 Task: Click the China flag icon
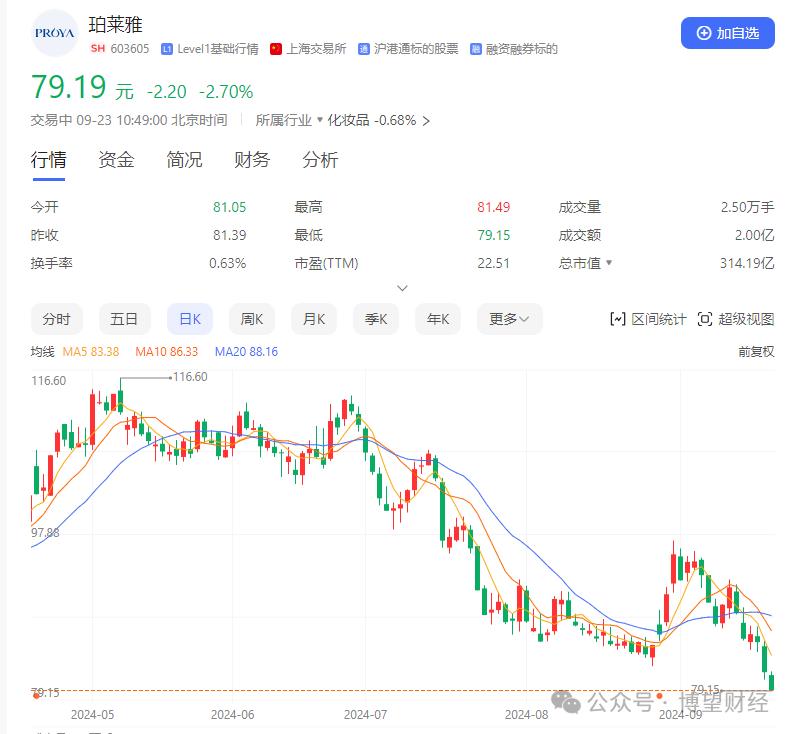tap(275, 49)
